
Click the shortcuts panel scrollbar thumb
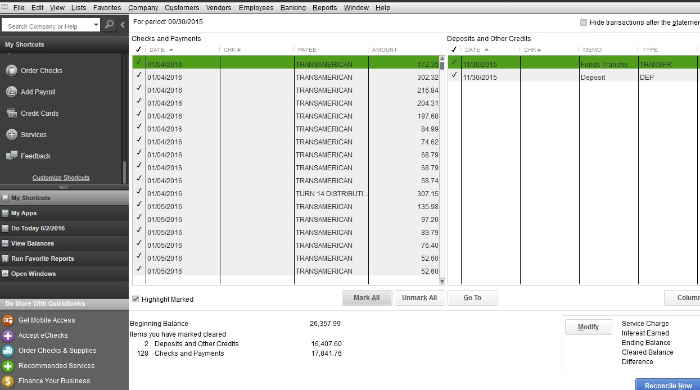124,172
